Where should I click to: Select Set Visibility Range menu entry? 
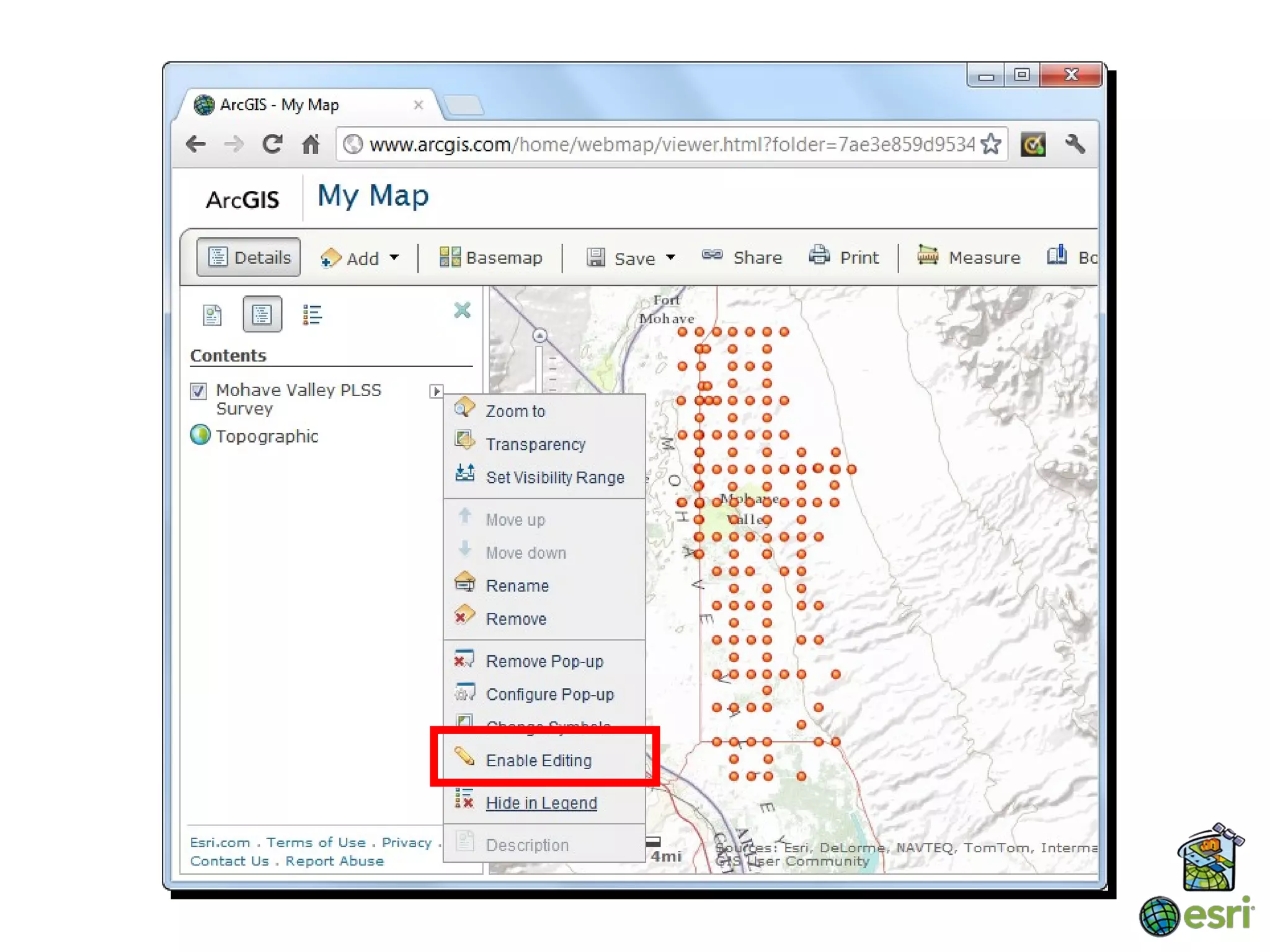point(554,478)
